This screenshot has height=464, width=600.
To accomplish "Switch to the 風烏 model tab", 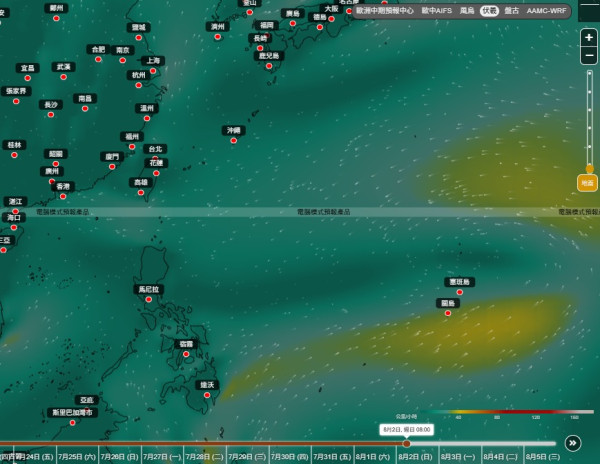I will coord(467,11).
